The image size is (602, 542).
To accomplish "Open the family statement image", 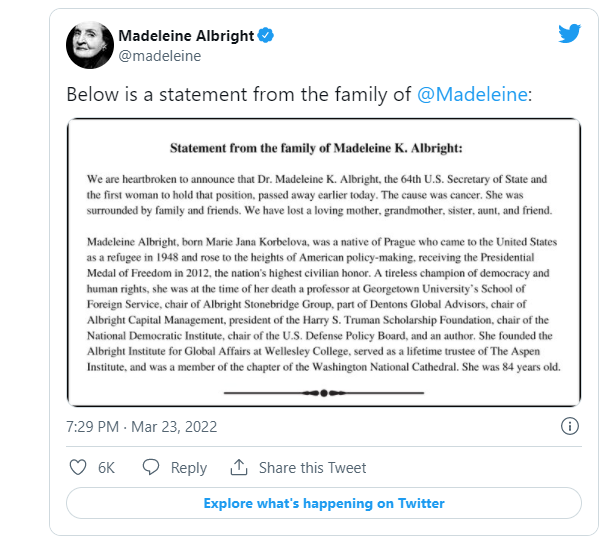I will 324,262.
